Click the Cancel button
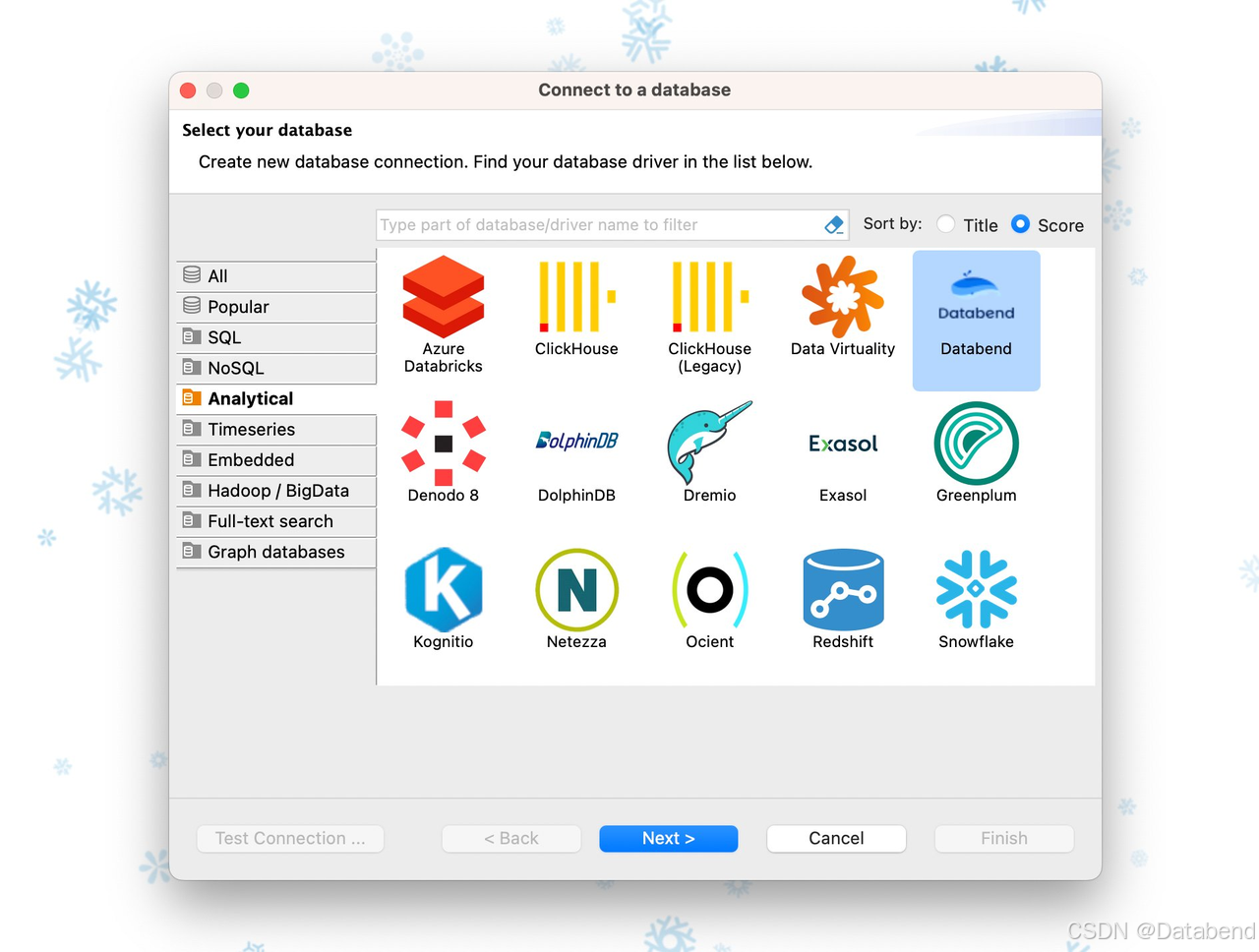 click(x=836, y=838)
